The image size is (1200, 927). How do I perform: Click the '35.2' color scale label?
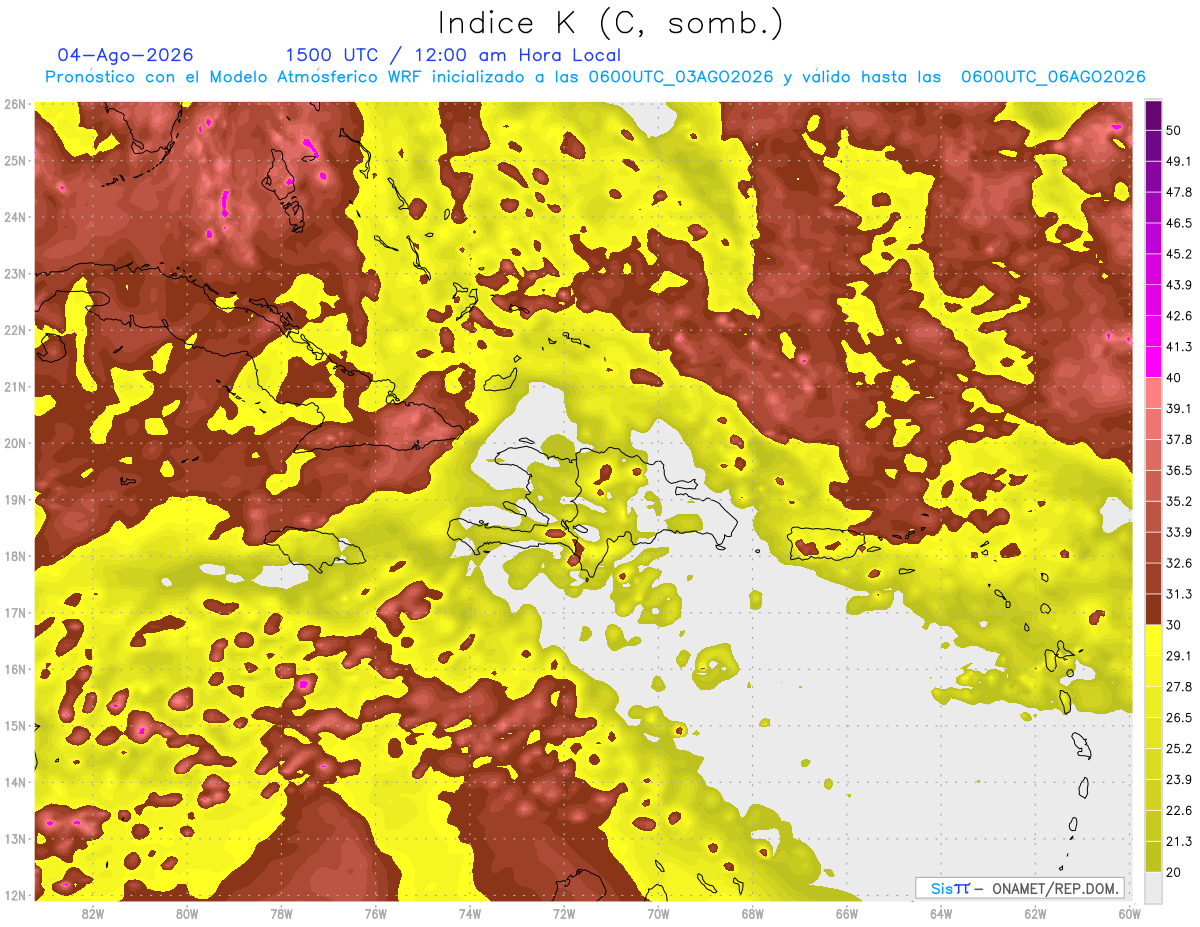coord(1179,501)
